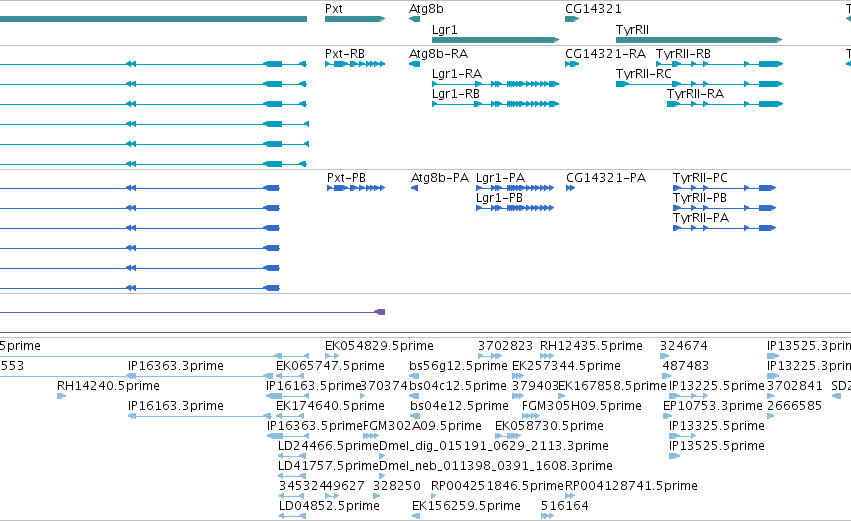The image size is (851, 521).
Task: Select the TyrRII-PB protein label
Action: pos(700,198)
